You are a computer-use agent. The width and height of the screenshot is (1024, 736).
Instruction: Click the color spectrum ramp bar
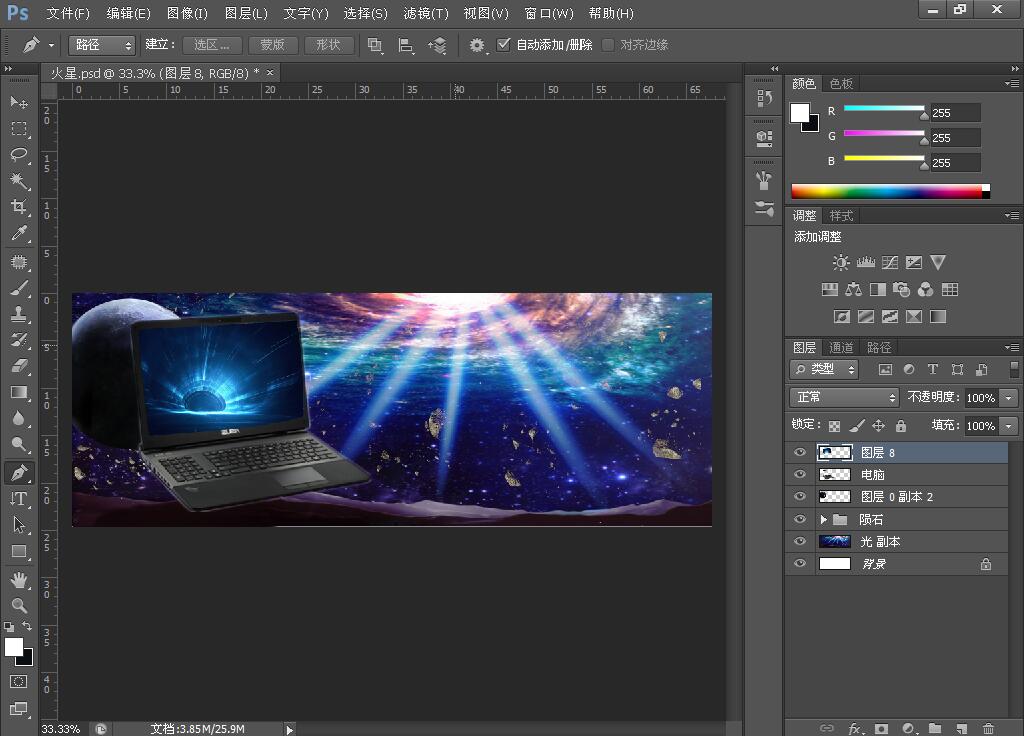(886, 191)
